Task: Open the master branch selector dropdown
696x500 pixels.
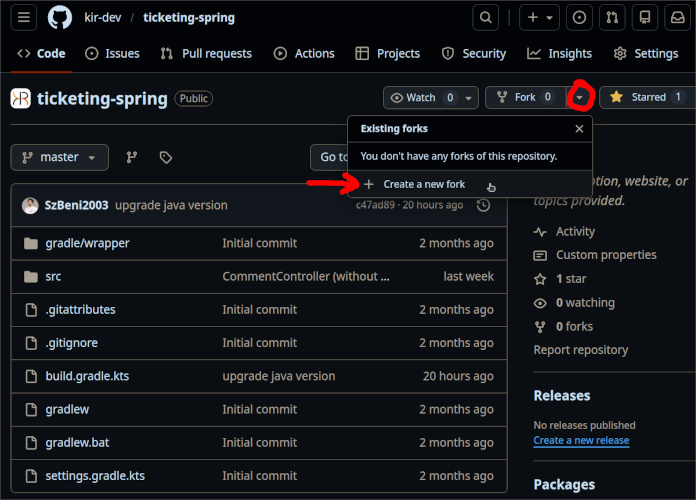Action: tap(59, 157)
